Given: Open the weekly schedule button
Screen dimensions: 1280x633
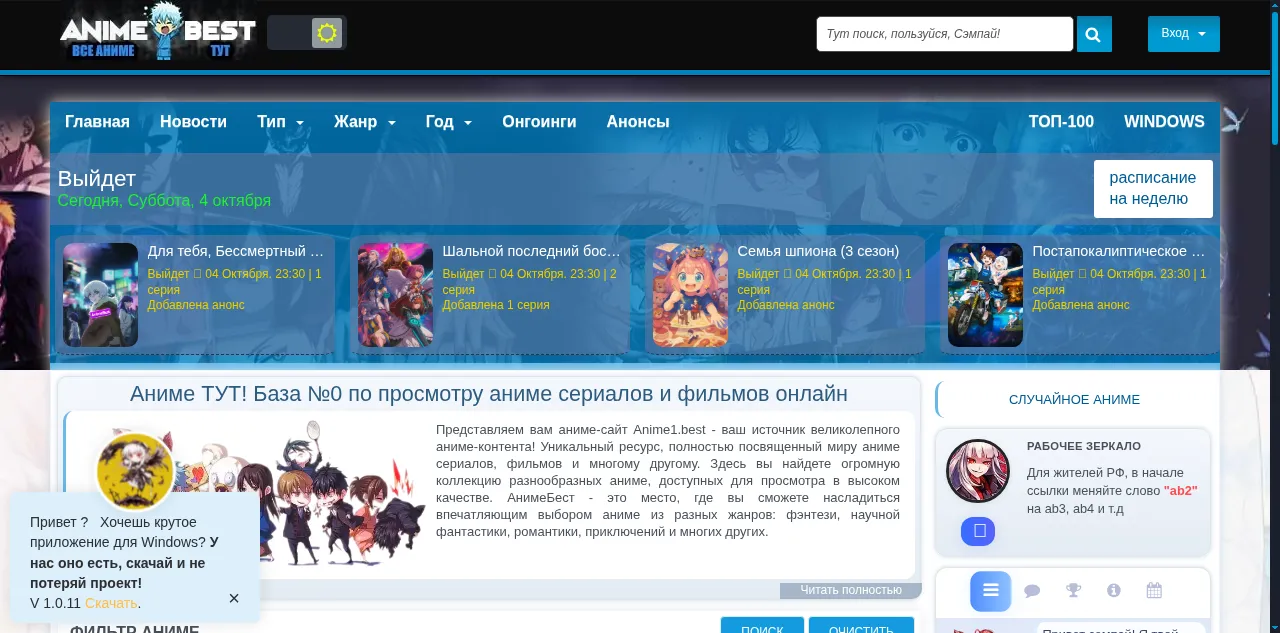Looking at the screenshot, I should pos(1152,188).
